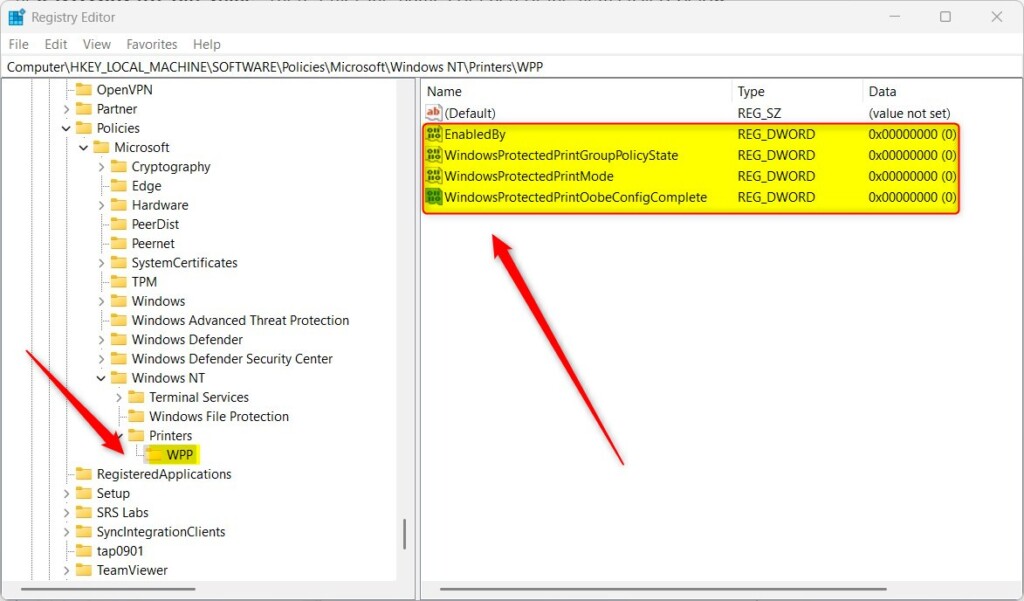Click the WindowsProtectedPrintMode DWORD icon
The width and height of the screenshot is (1024, 601).
pyautogui.click(x=435, y=176)
